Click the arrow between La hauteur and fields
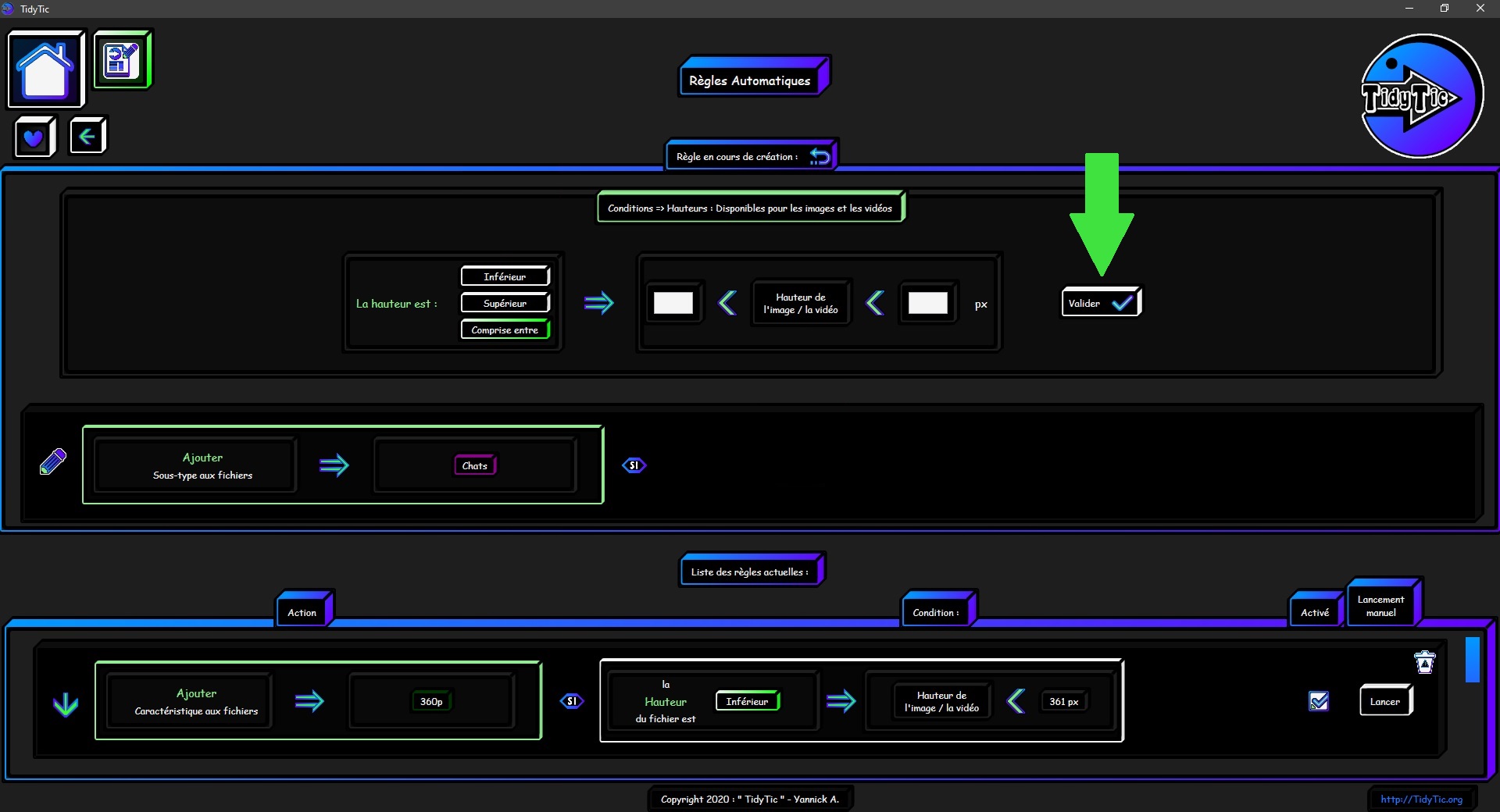The width and height of the screenshot is (1500, 812). tap(599, 303)
